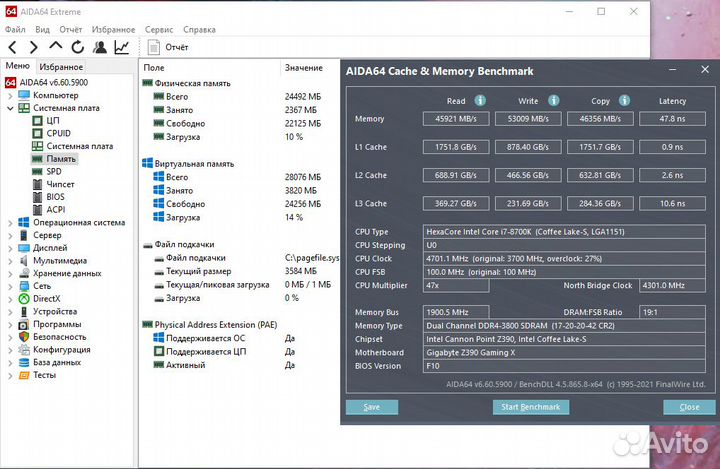Click the Memory Type DDR4-3800 field
720x469 pixels.
pyautogui.click(x=564, y=326)
